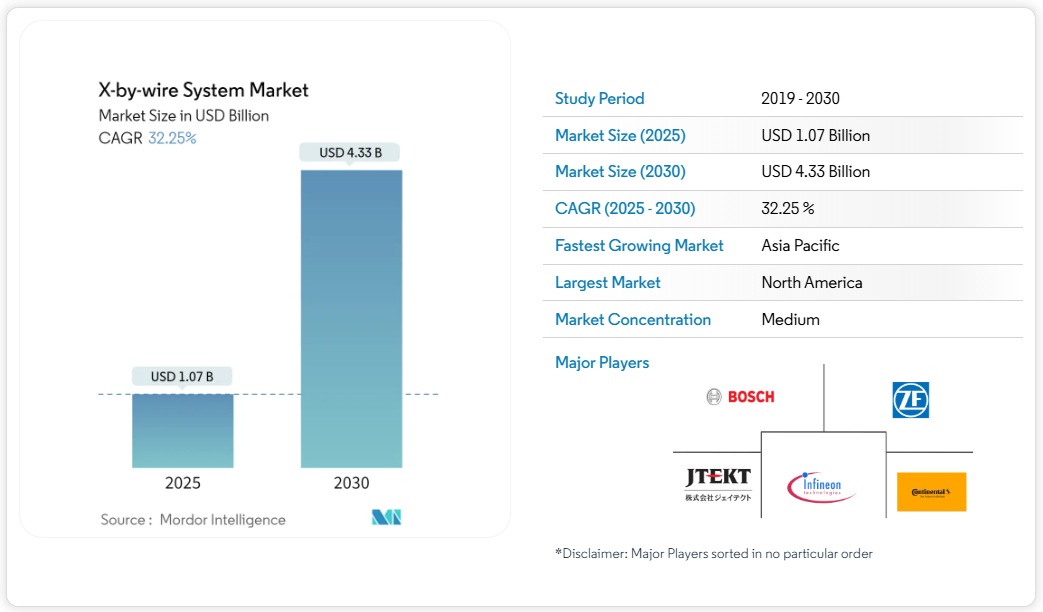Select the 2030 market size bar
The width and height of the screenshot is (1043, 612).
pos(351,318)
